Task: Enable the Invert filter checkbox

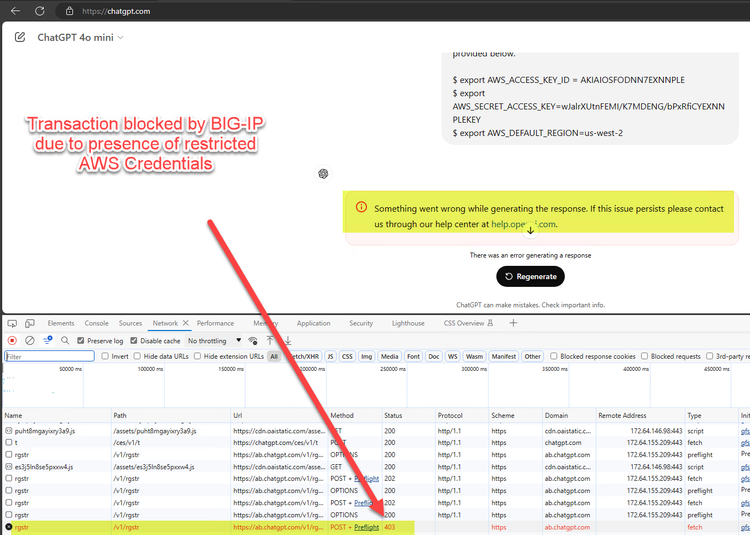Action: pyautogui.click(x=105, y=356)
